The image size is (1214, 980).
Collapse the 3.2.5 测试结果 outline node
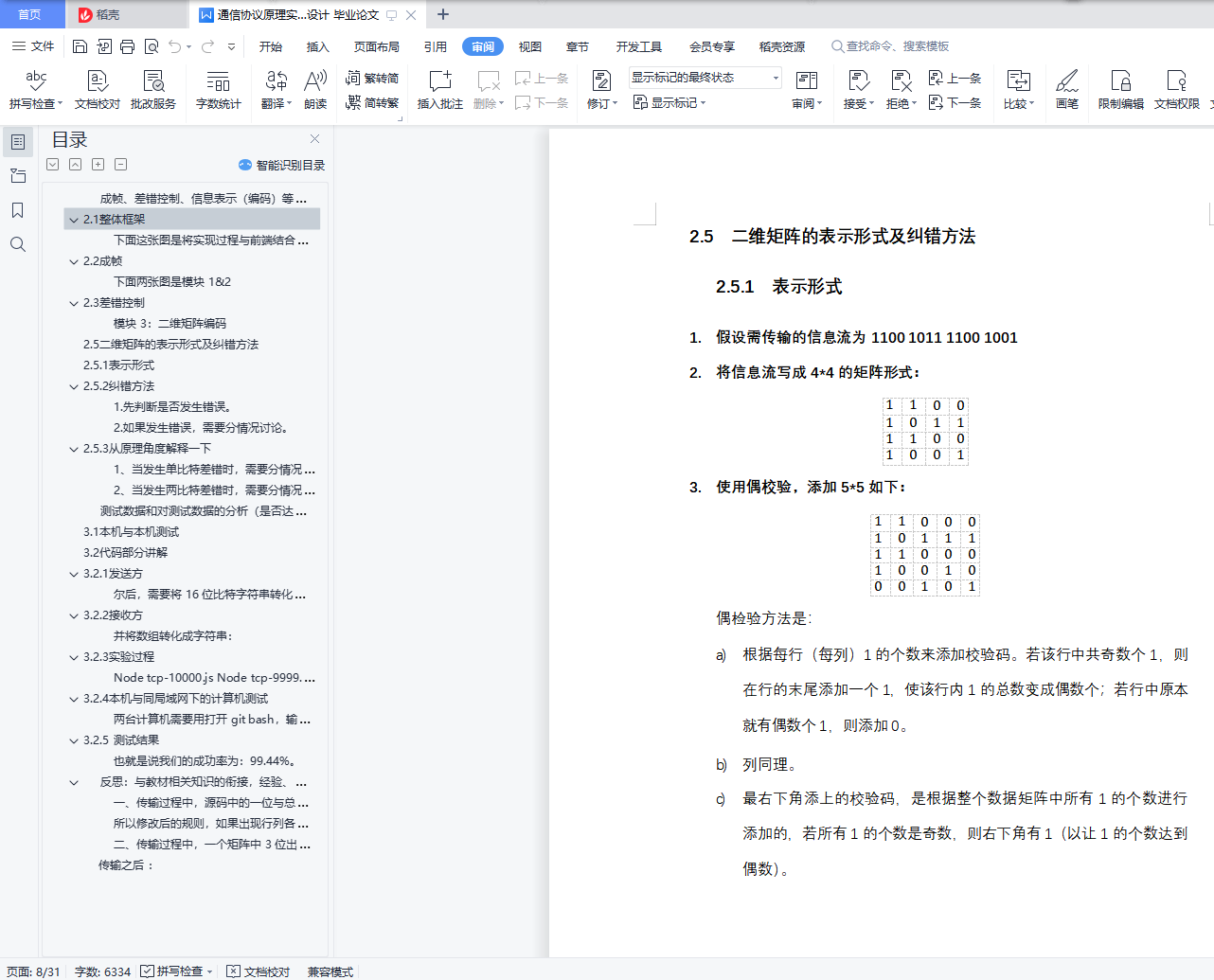[74, 740]
